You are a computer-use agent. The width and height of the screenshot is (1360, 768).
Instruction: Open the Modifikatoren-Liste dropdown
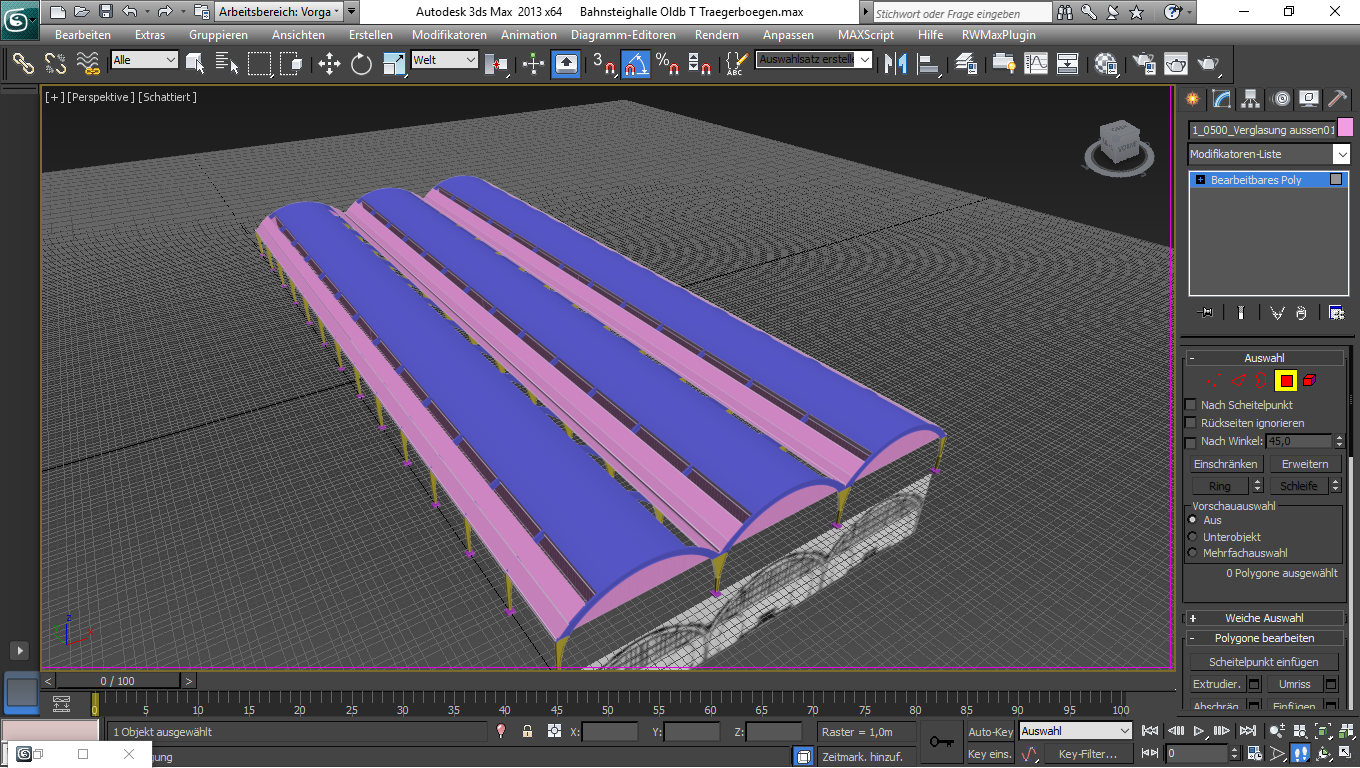tap(1341, 154)
